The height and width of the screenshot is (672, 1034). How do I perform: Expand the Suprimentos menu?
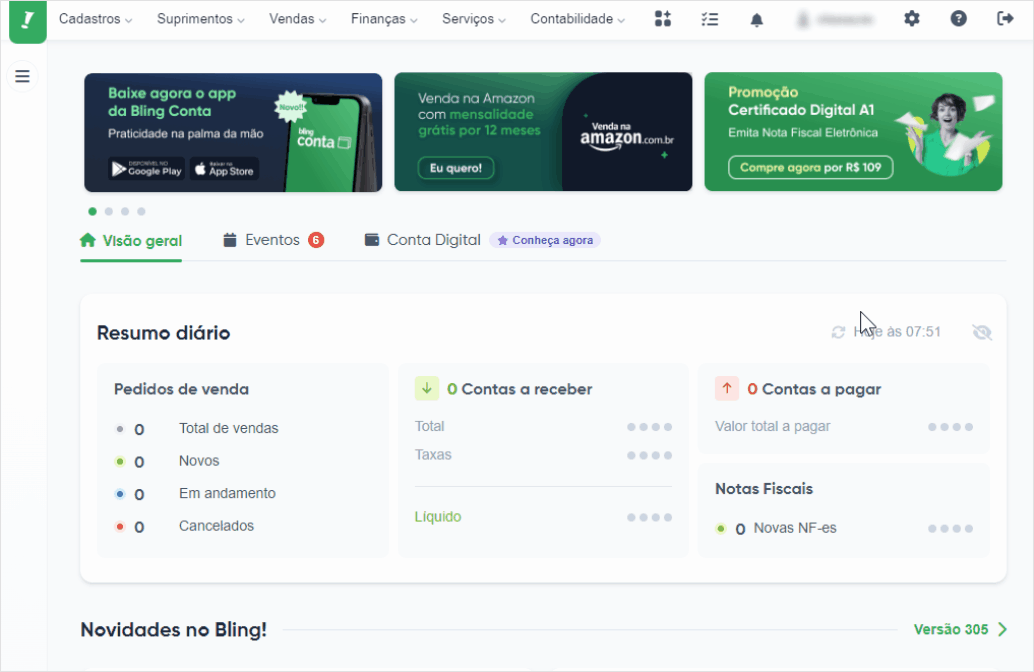[200, 19]
